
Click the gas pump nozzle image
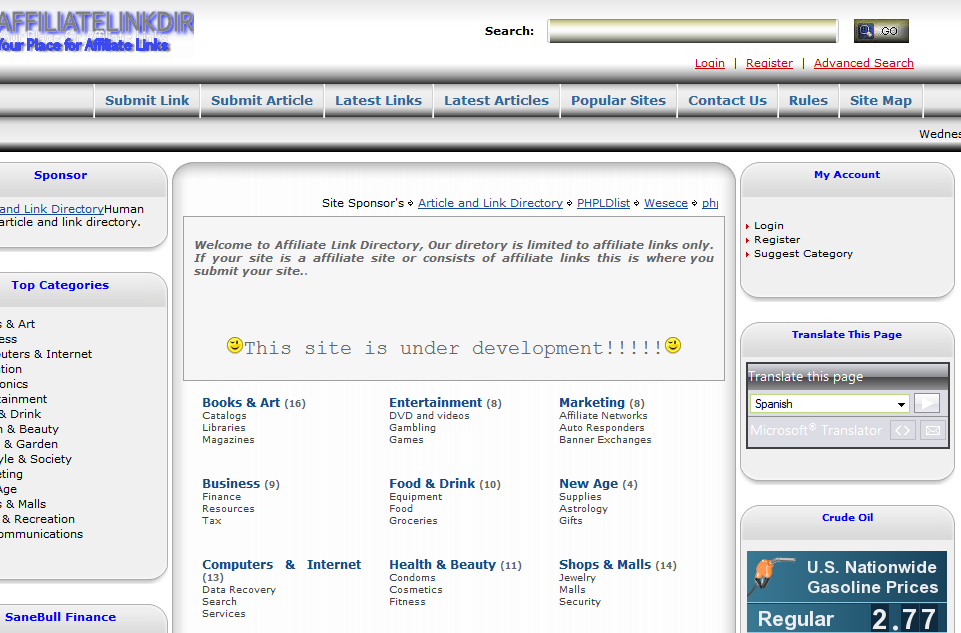772,576
